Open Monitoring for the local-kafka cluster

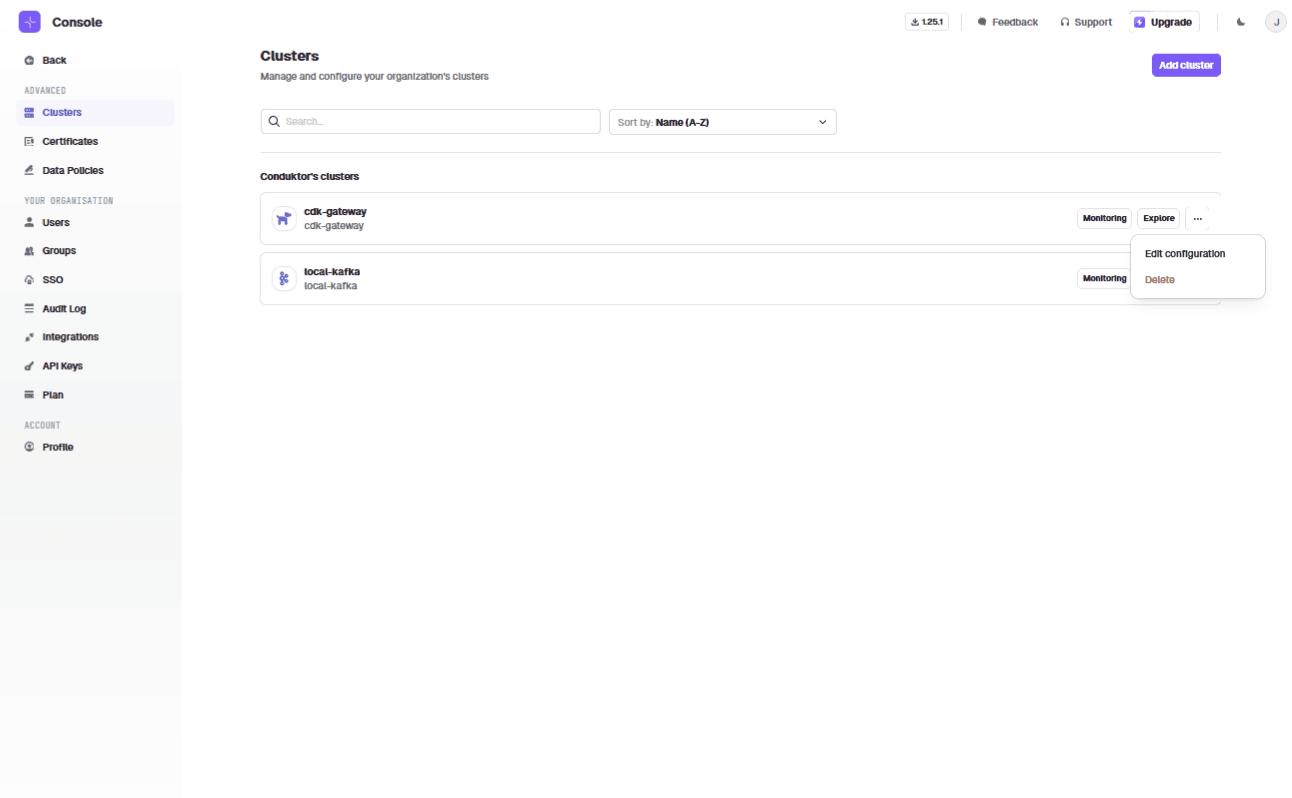1104,278
